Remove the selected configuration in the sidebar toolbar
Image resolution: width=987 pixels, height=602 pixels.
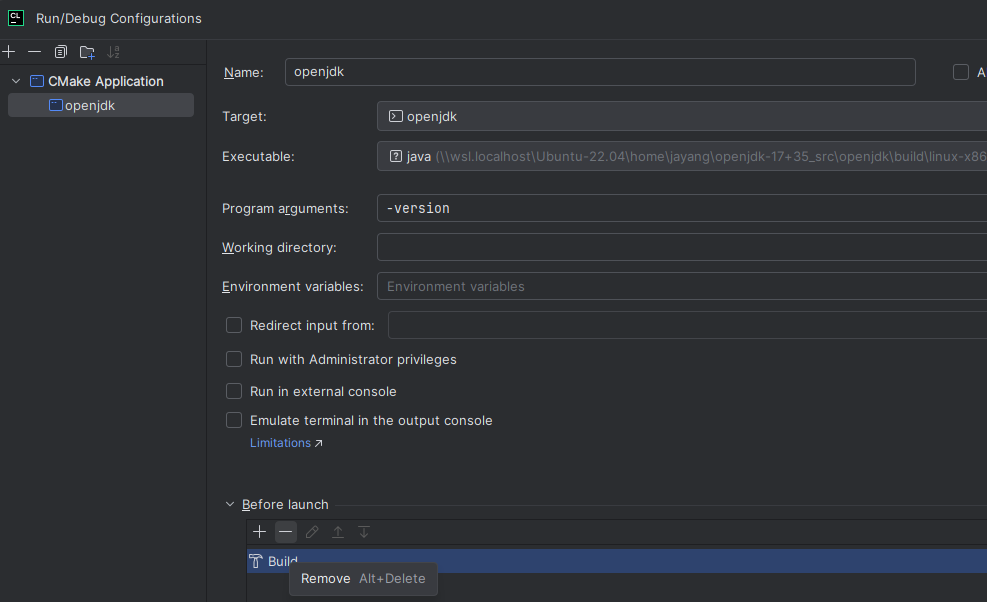pyautogui.click(x=35, y=52)
